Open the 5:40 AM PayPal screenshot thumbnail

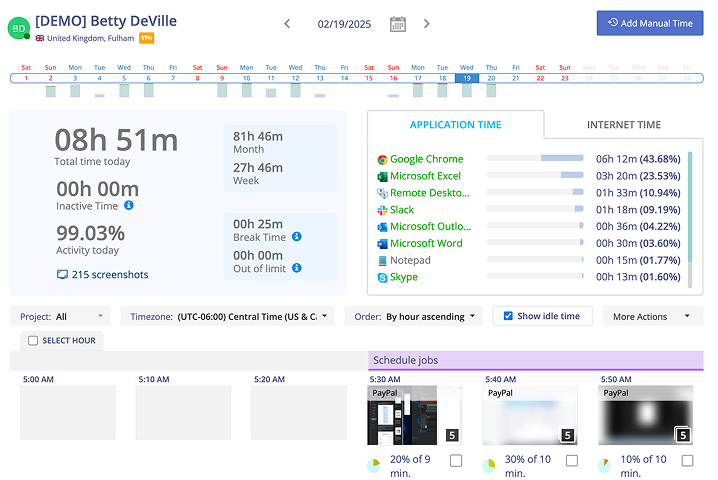tap(529, 416)
